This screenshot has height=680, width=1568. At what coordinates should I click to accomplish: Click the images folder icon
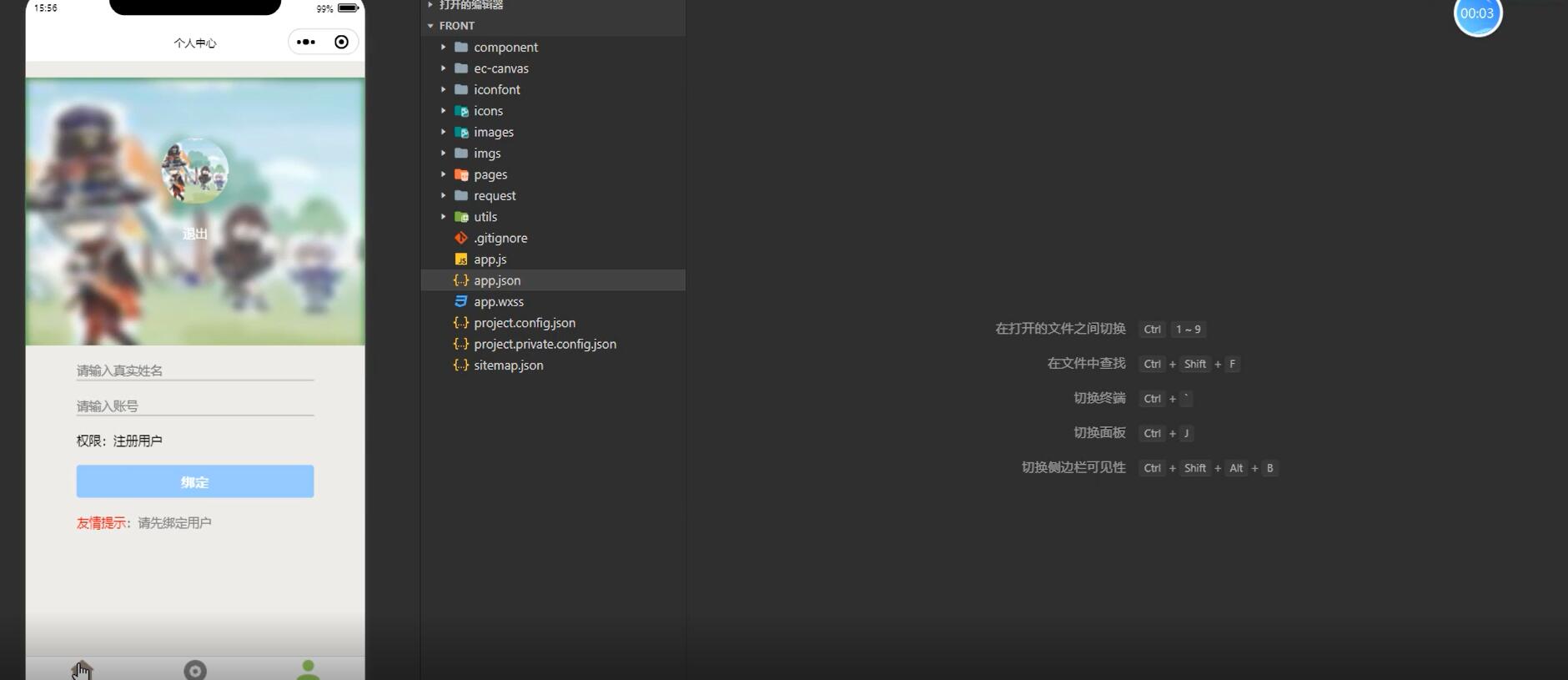(460, 132)
